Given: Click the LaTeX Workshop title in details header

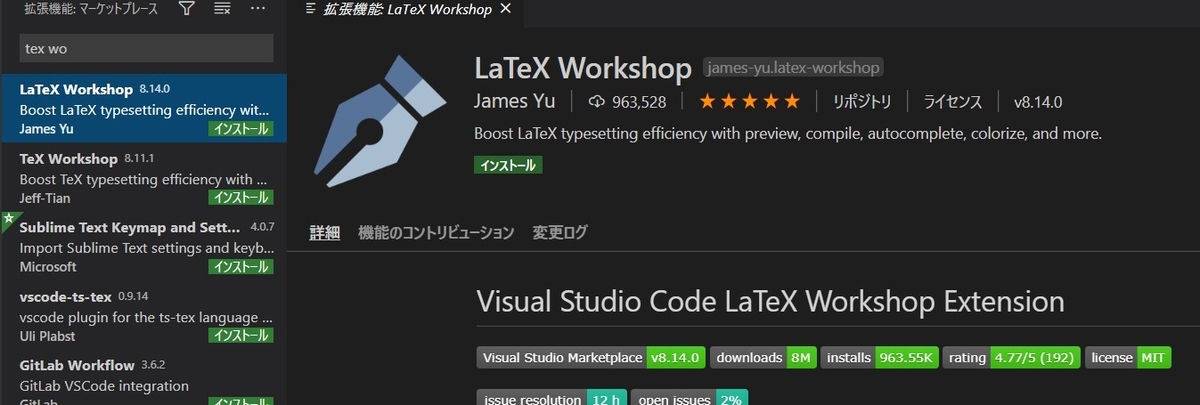Looking at the screenshot, I should point(583,69).
